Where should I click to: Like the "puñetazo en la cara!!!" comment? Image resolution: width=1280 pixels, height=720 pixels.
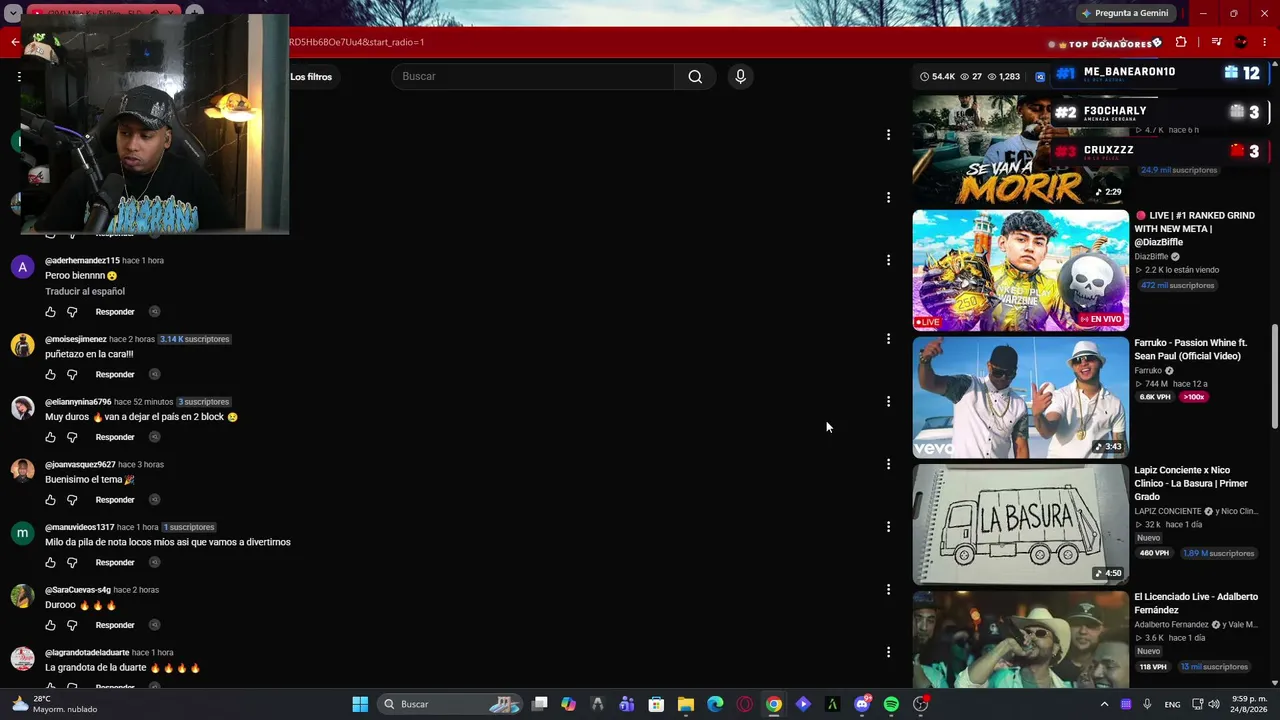(x=51, y=375)
